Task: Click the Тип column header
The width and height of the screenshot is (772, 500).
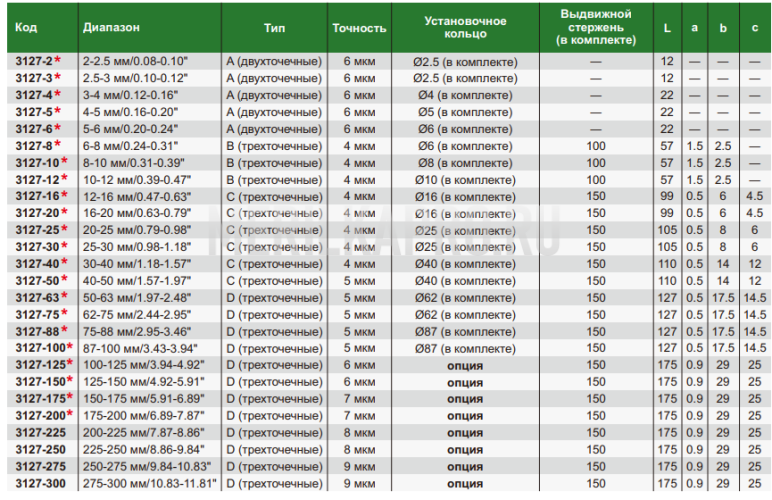Action: point(274,28)
